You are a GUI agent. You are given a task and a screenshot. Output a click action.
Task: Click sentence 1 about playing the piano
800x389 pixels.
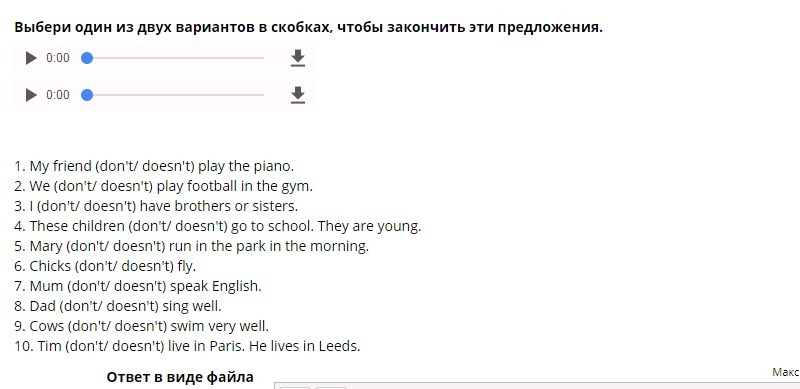point(154,166)
